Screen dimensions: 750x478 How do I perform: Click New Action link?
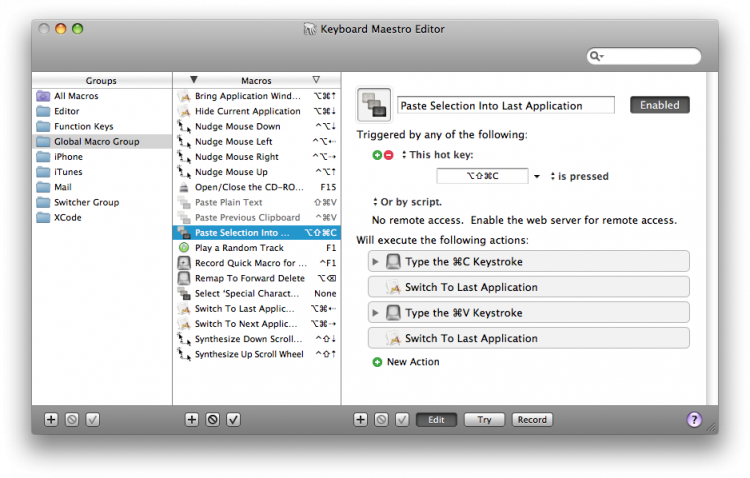click(413, 362)
